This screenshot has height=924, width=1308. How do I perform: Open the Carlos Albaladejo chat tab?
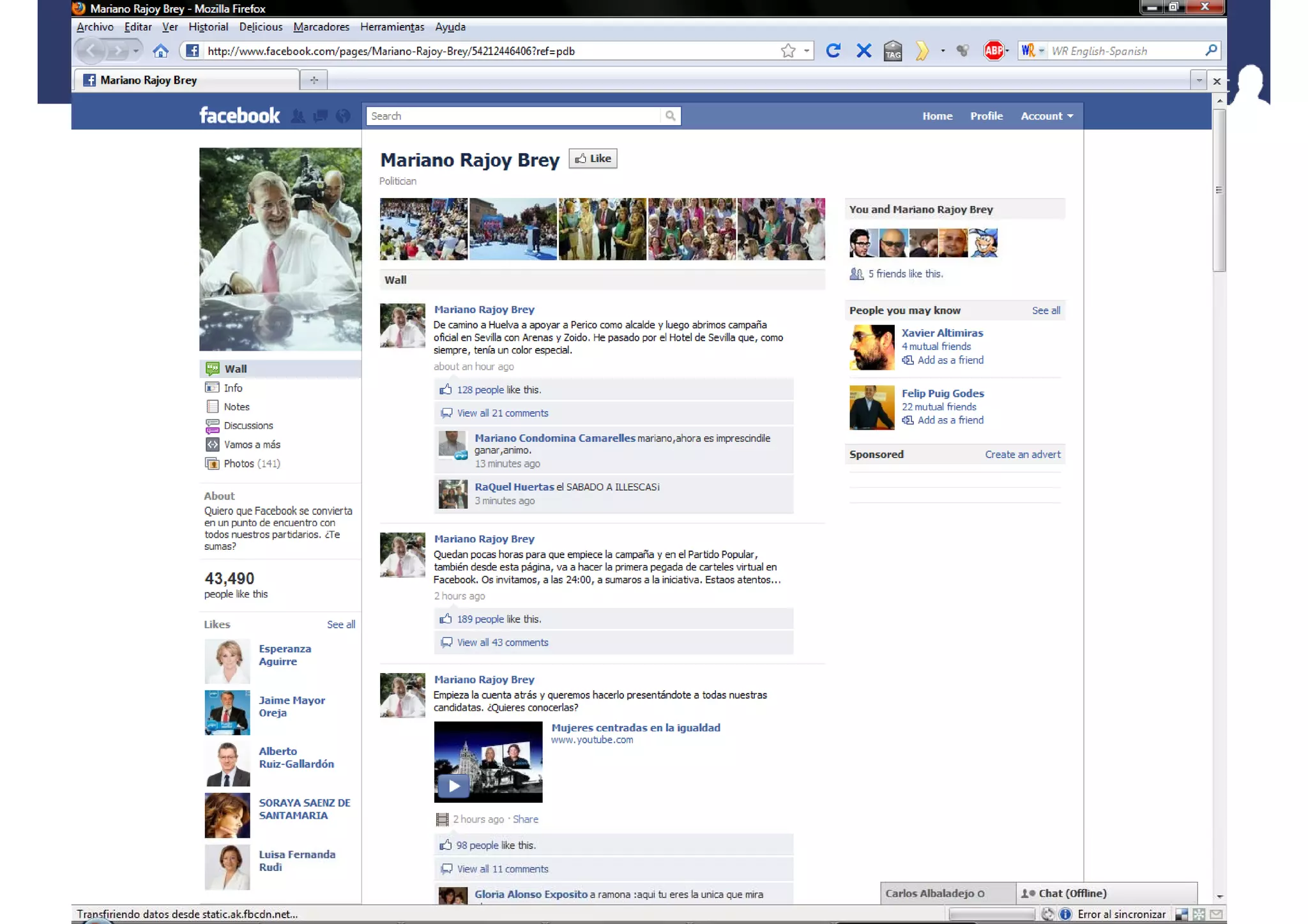(x=948, y=893)
